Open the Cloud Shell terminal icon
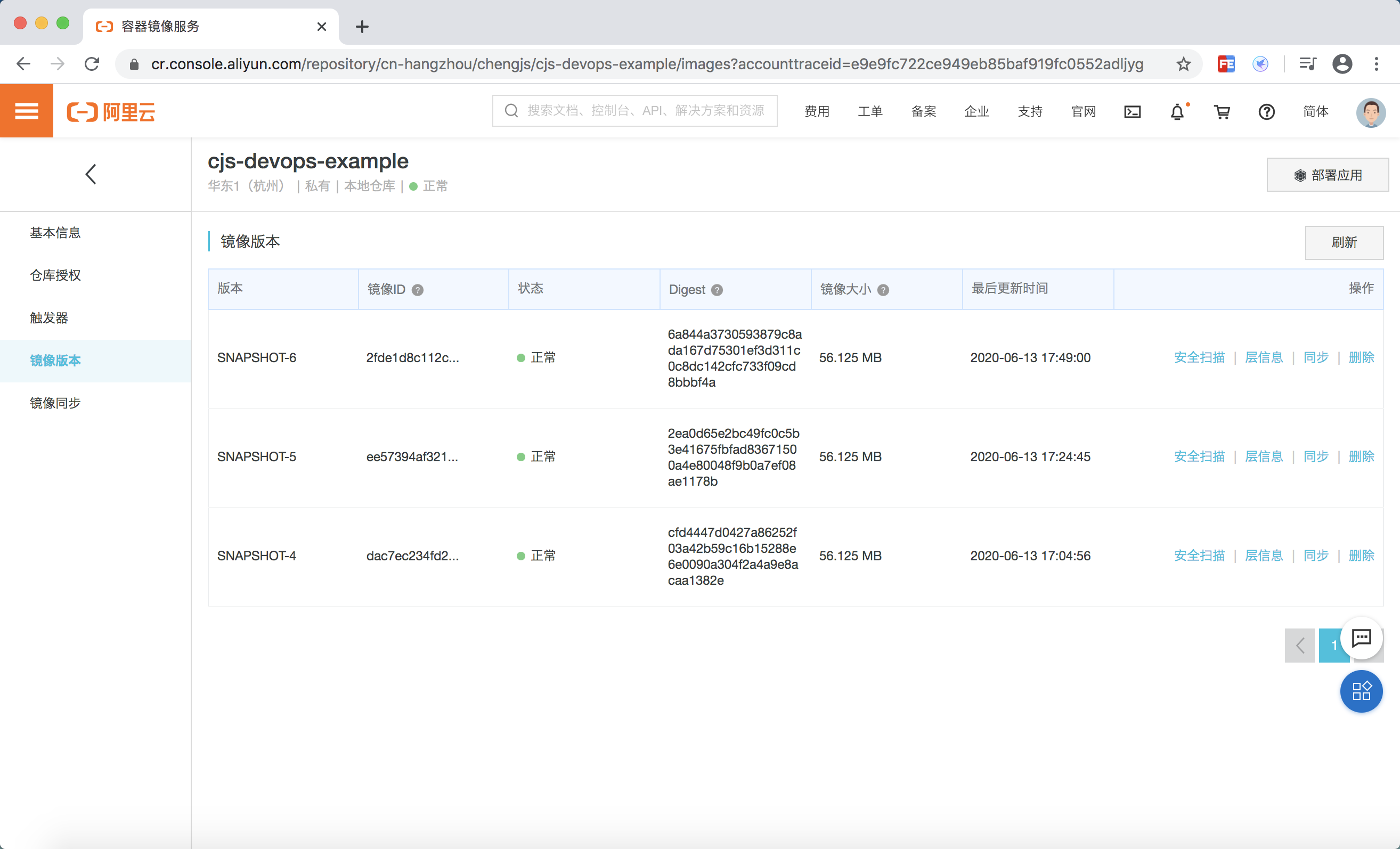Viewport: 1400px width, 849px height. pyautogui.click(x=1132, y=111)
